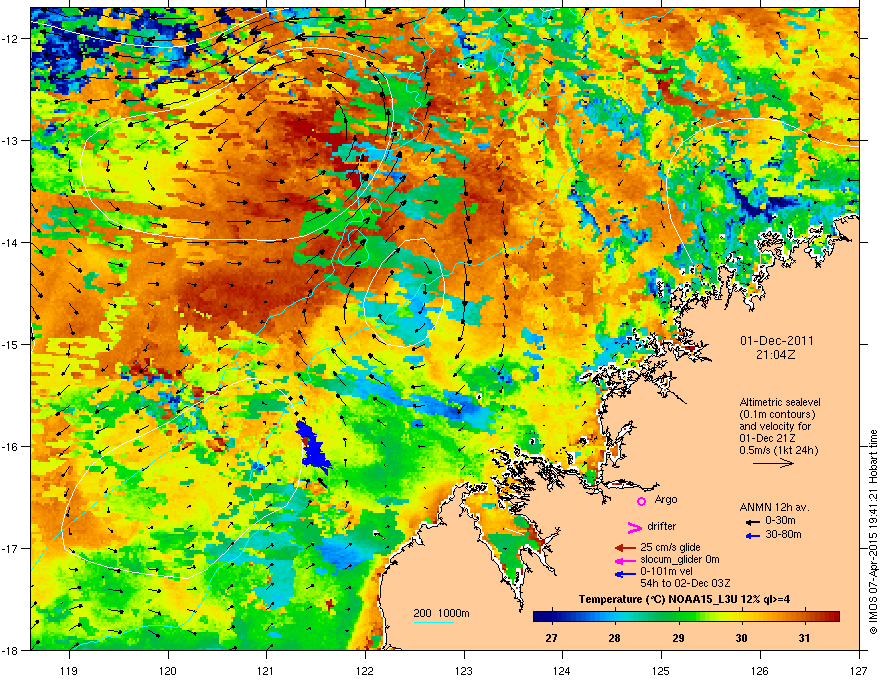Screen dimensions: 880x680
Task: Click the 'slocum_glider 0m' label
Action: (x=680, y=559)
